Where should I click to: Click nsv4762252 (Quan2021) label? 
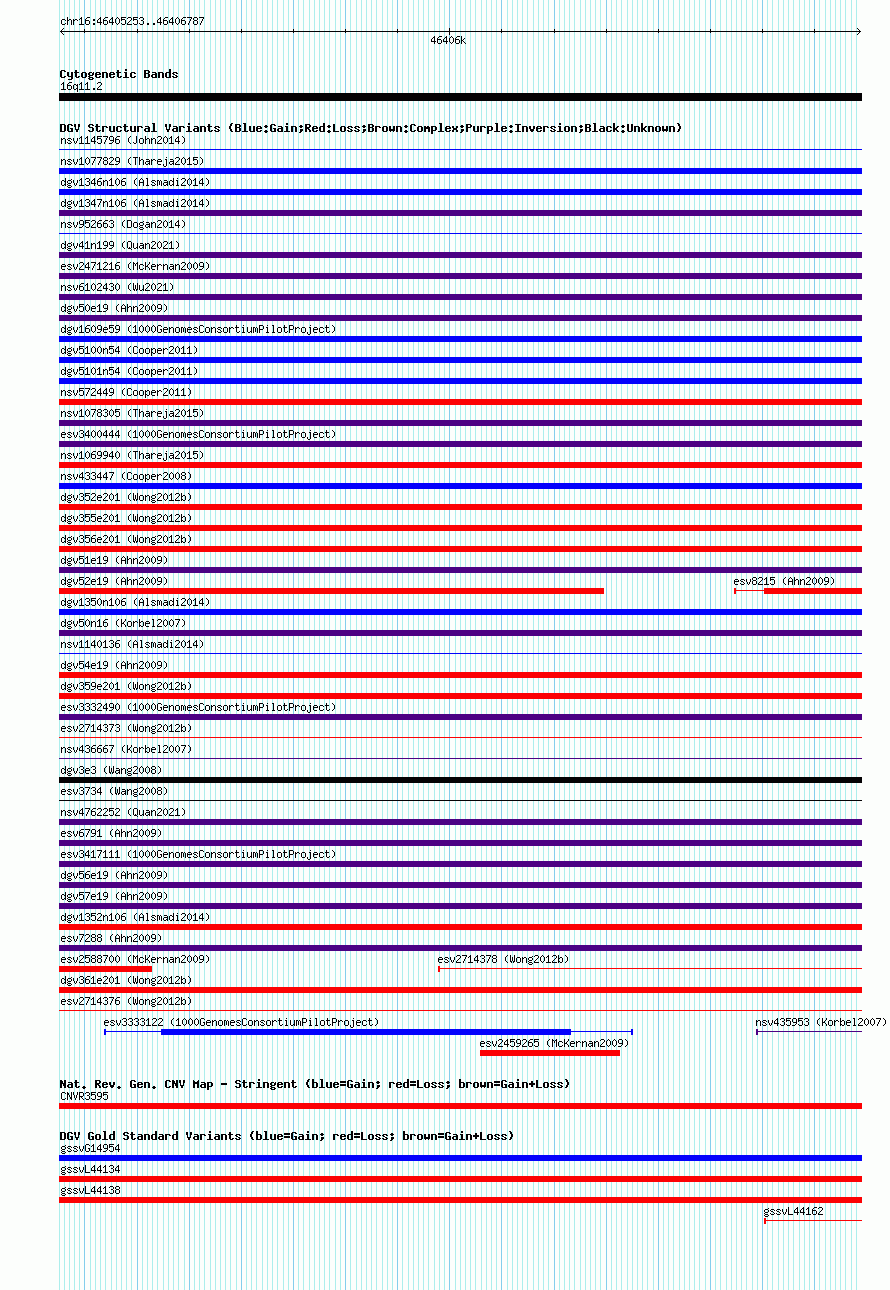pos(123,812)
